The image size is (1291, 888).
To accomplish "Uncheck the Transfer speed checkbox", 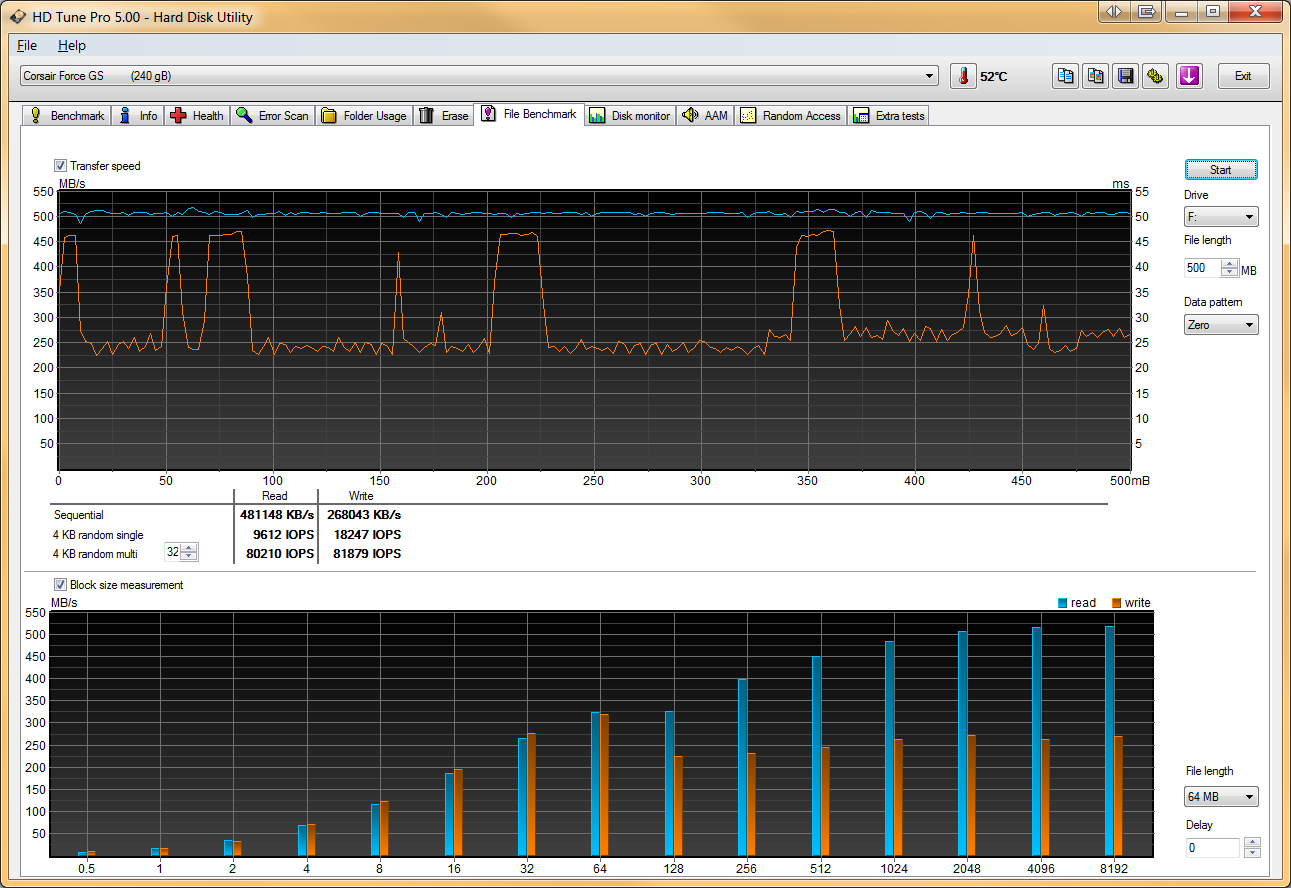I will [61, 166].
